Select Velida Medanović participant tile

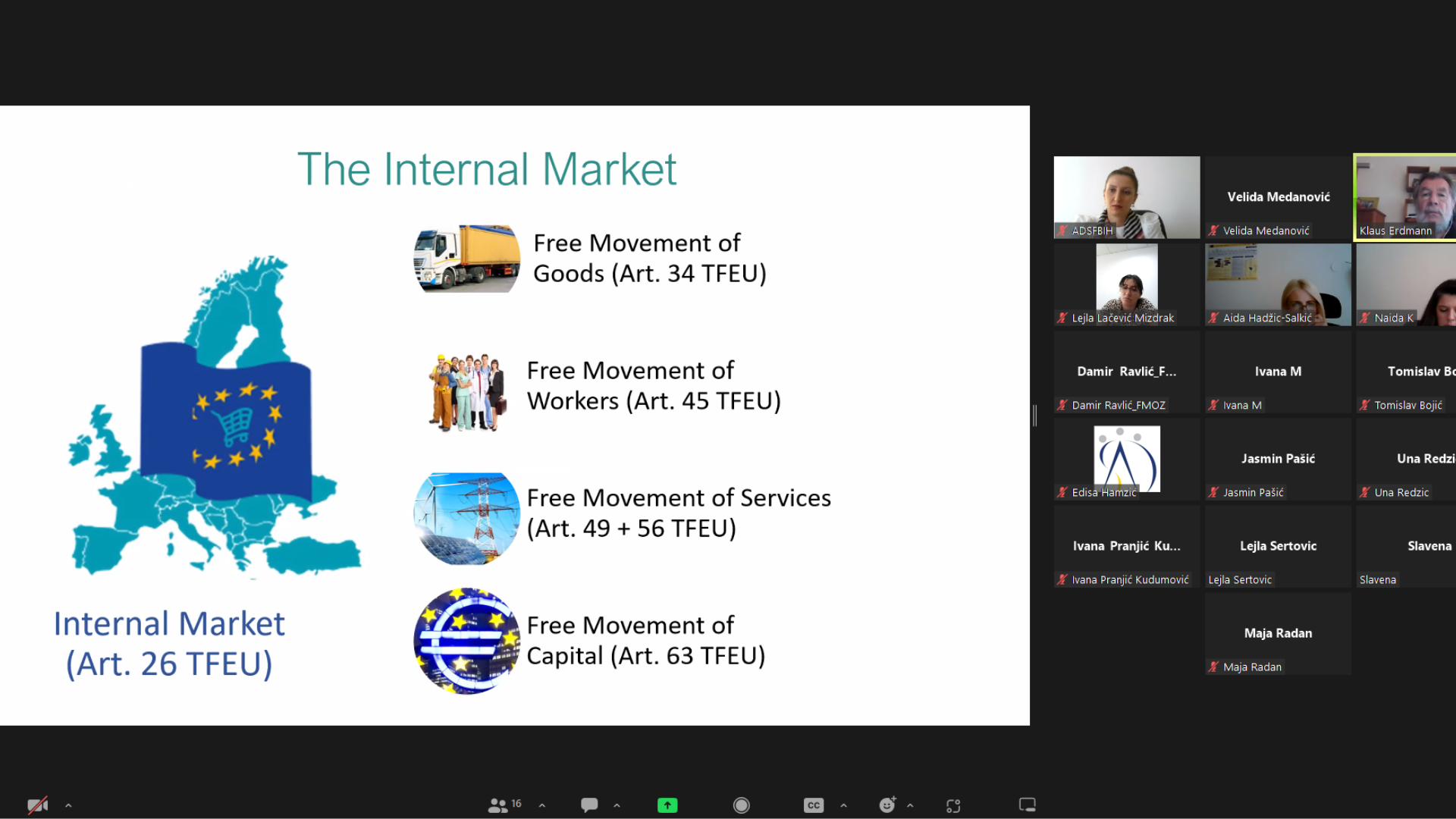[1278, 197]
